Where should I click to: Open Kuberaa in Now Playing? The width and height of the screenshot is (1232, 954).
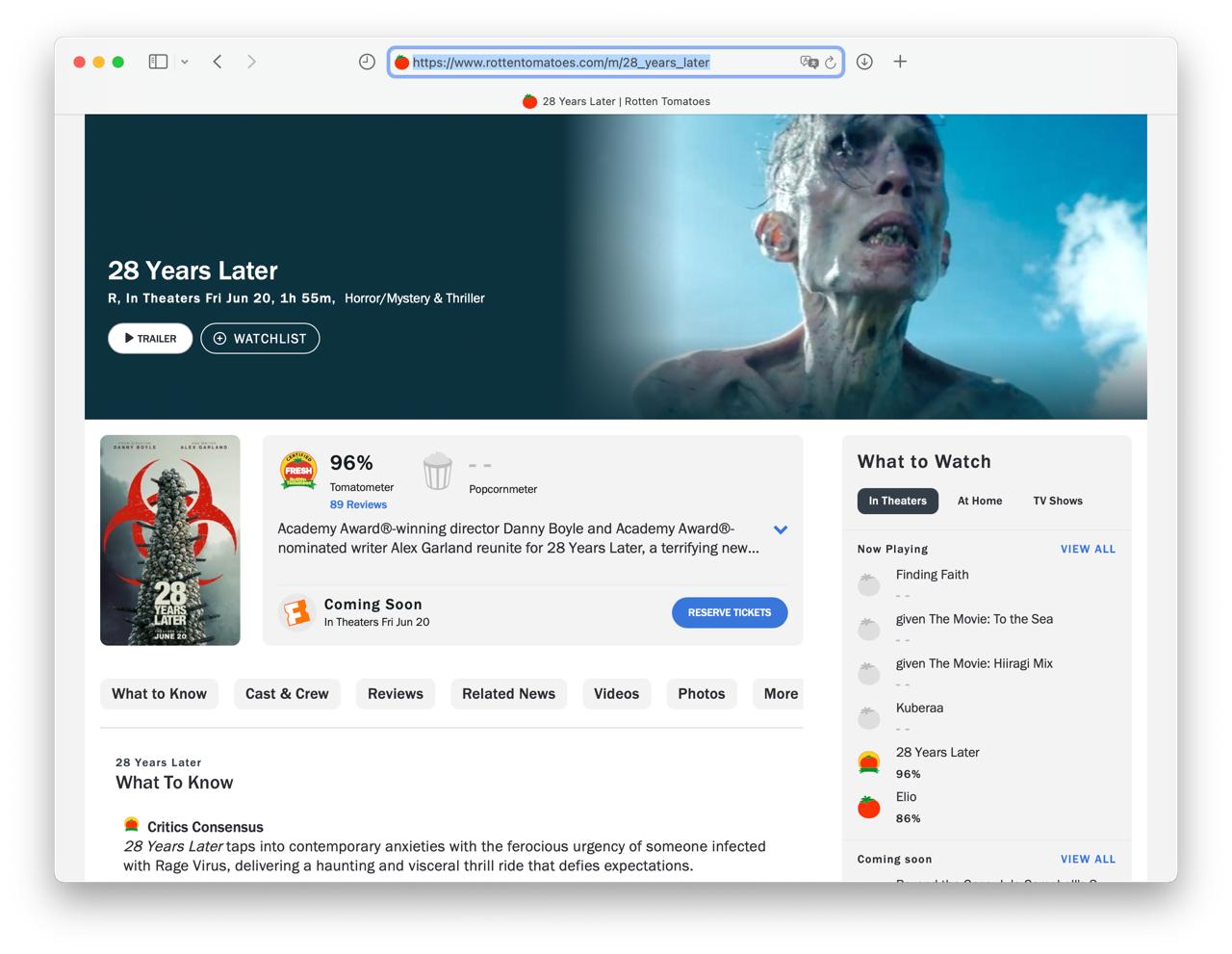[919, 708]
